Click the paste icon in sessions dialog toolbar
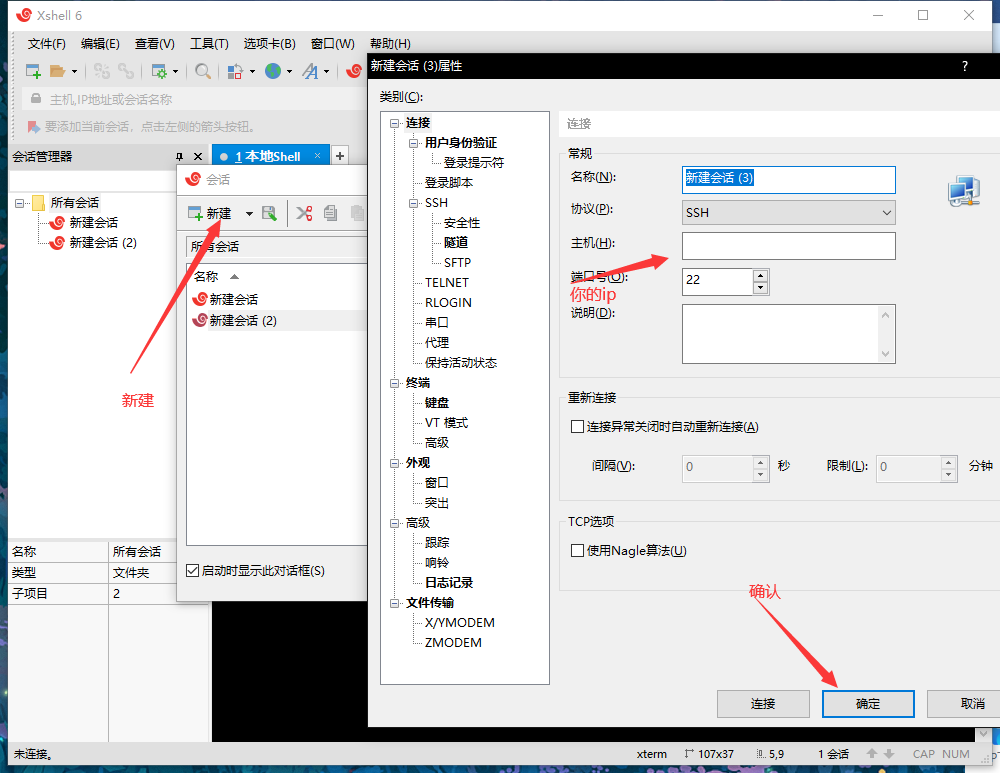This screenshot has width=1000, height=773. (x=357, y=213)
